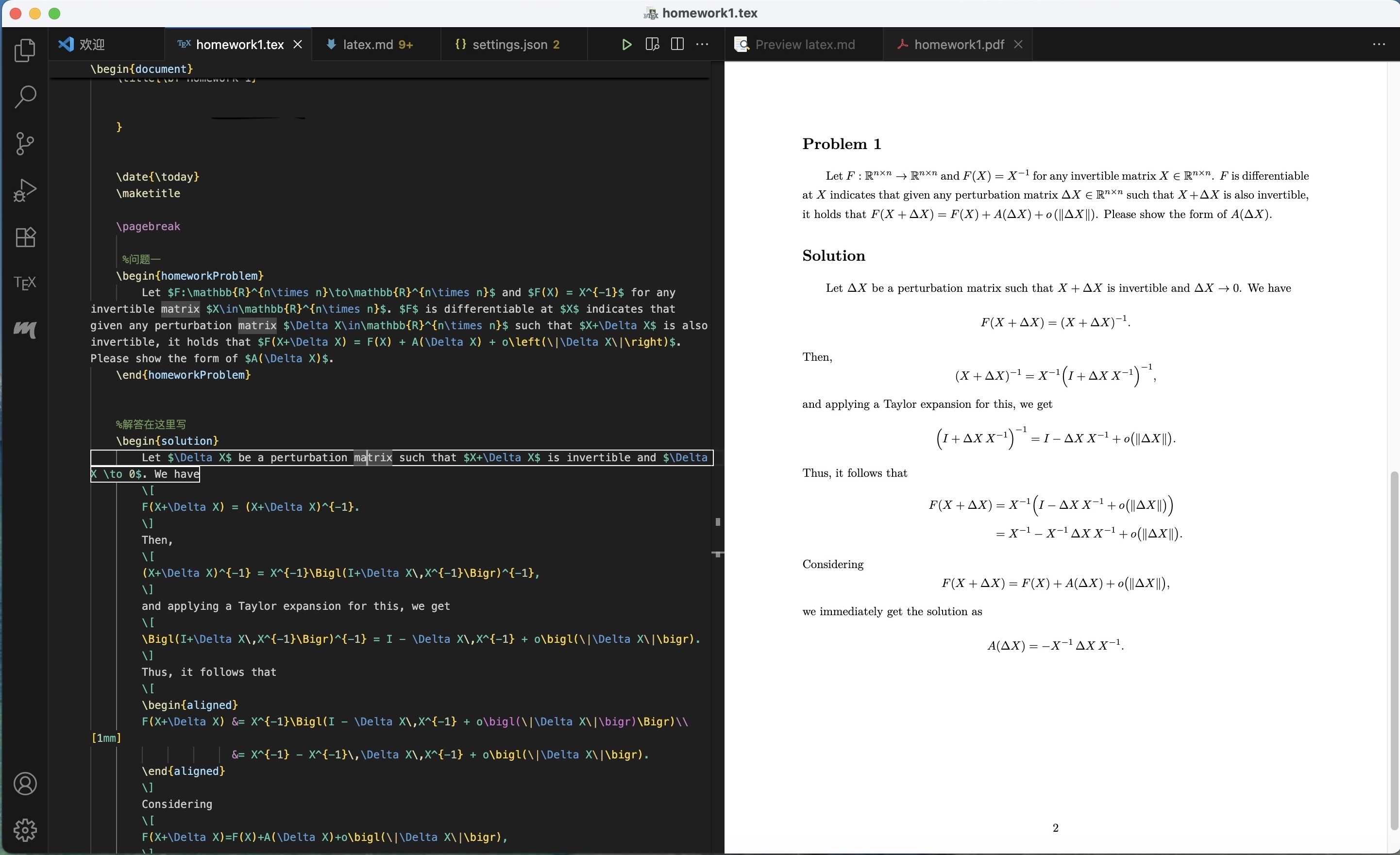Open the Explorer panel in activity bar
The height and width of the screenshot is (855, 1400).
tap(24, 50)
